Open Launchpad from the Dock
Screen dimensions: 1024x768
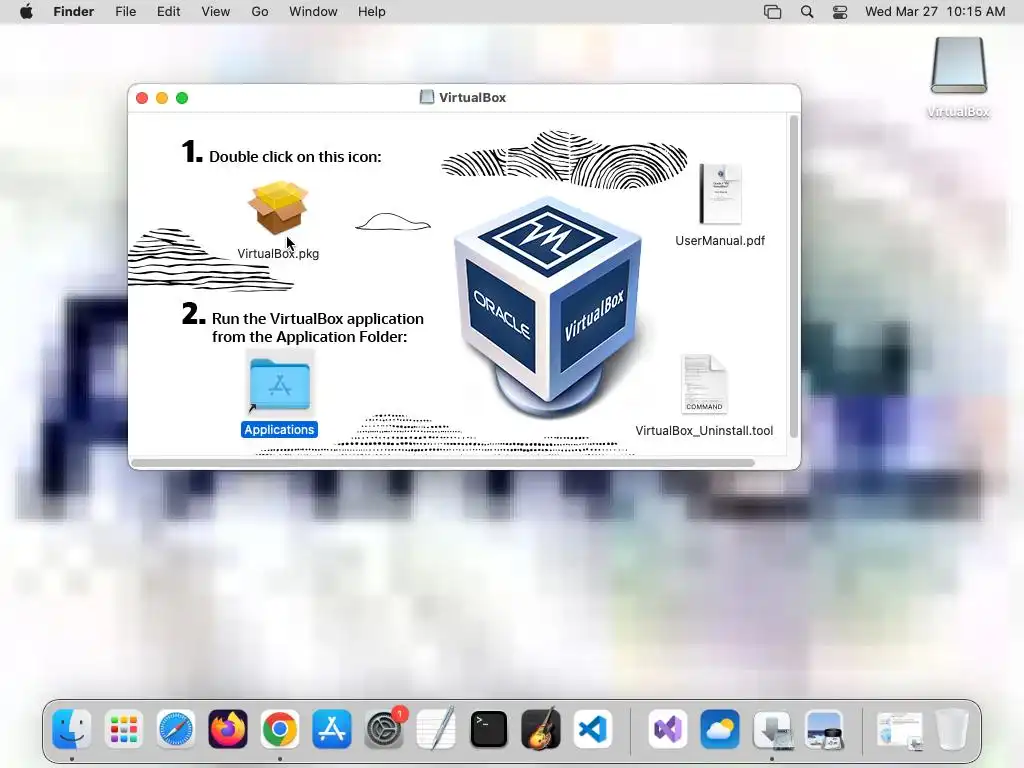(123, 729)
